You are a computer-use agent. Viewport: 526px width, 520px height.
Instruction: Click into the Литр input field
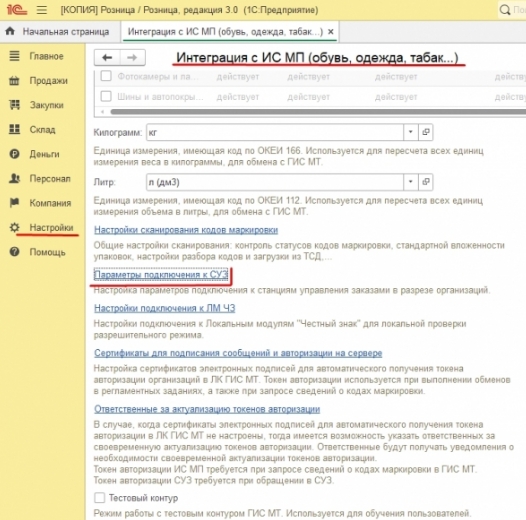point(275,182)
